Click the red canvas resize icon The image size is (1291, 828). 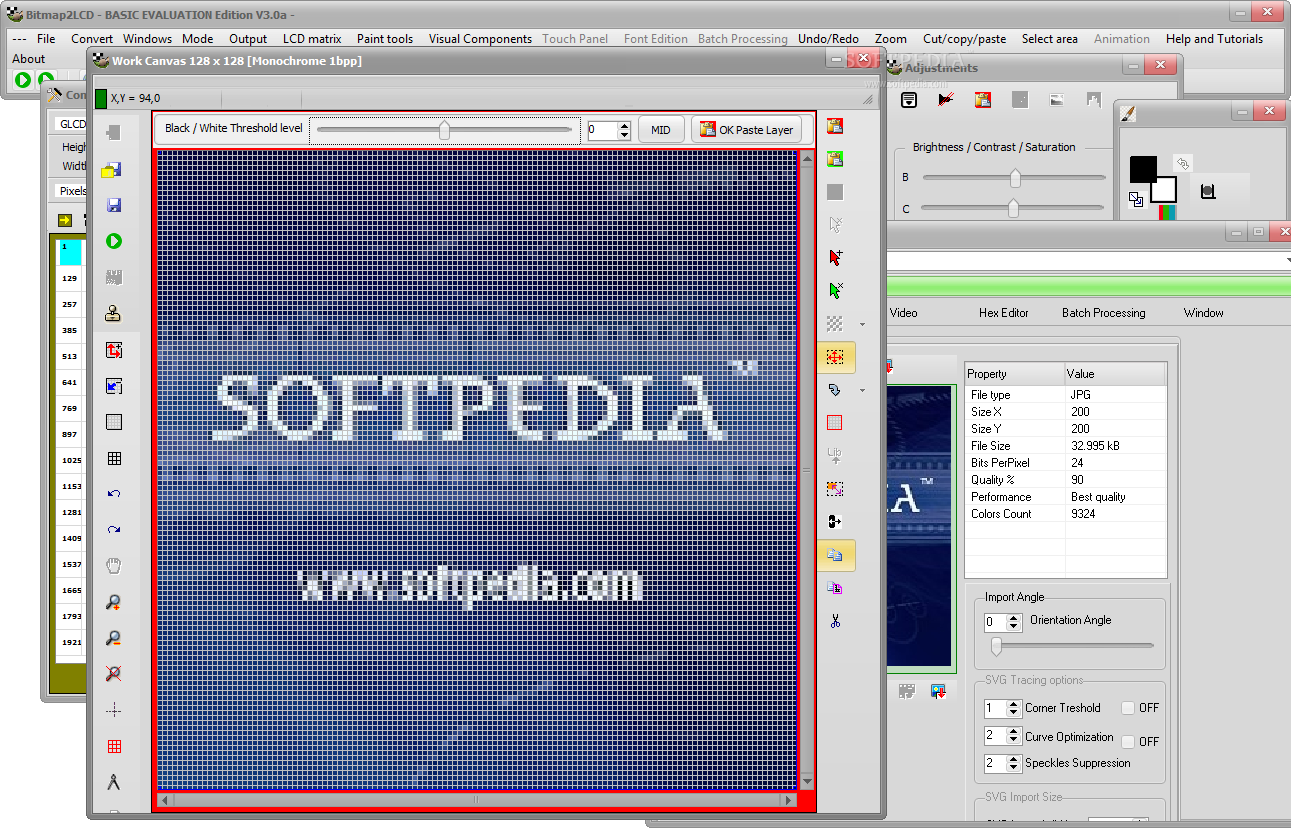point(114,350)
